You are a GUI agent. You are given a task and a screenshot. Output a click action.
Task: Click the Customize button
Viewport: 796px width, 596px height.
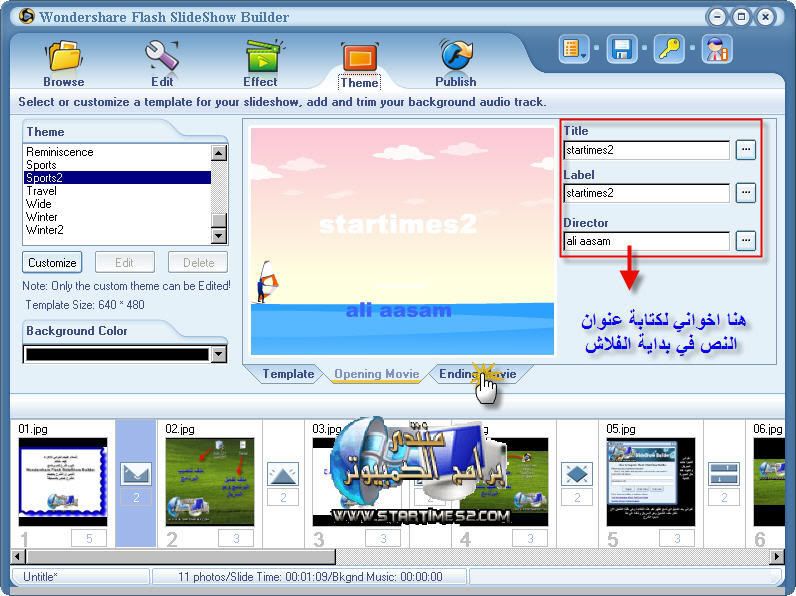pos(52,262)
